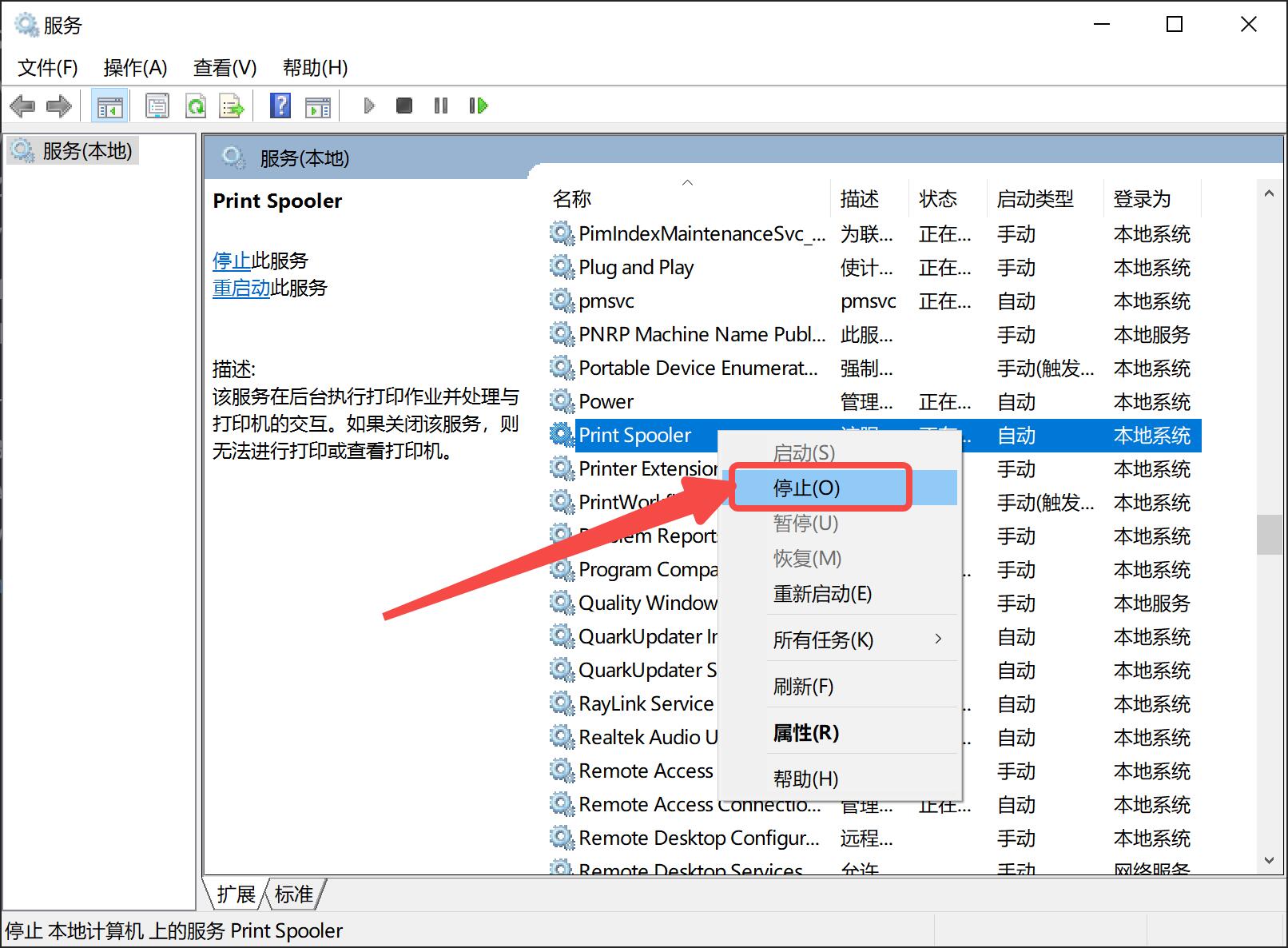Open the Help icon on the toolbar

click(280, 105)
